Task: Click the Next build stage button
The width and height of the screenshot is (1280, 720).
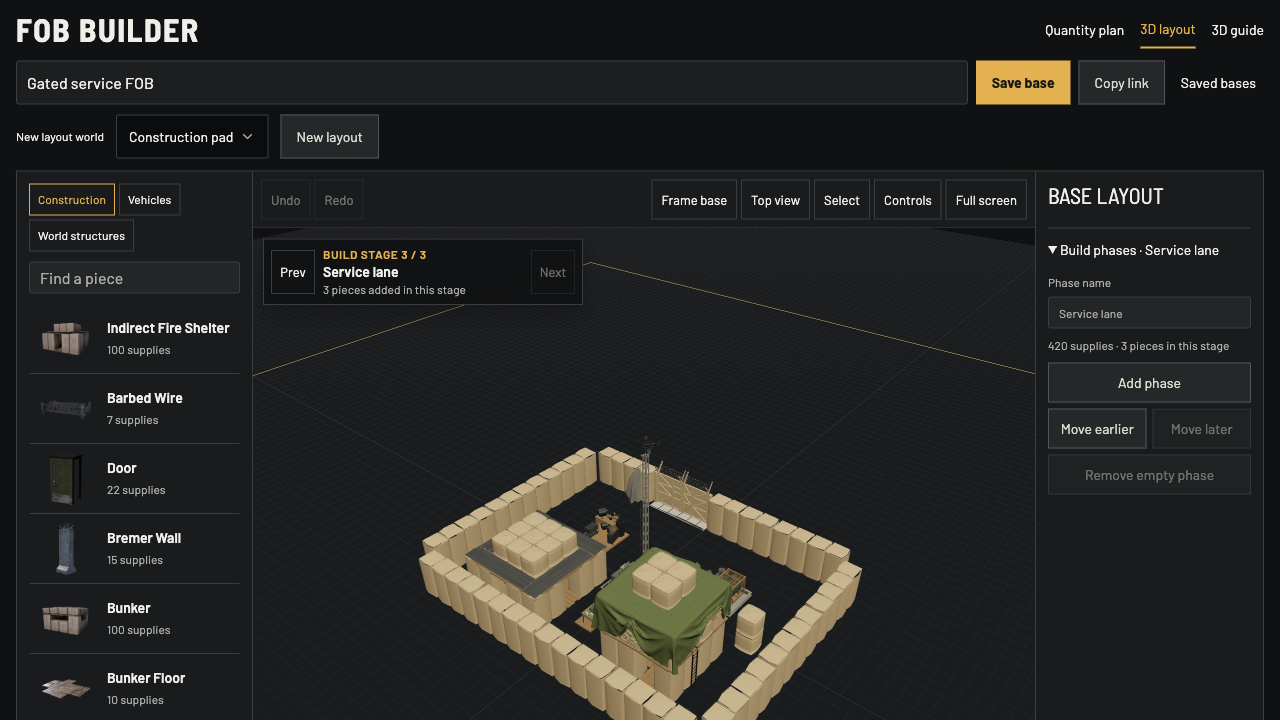Action: (553, 272)
